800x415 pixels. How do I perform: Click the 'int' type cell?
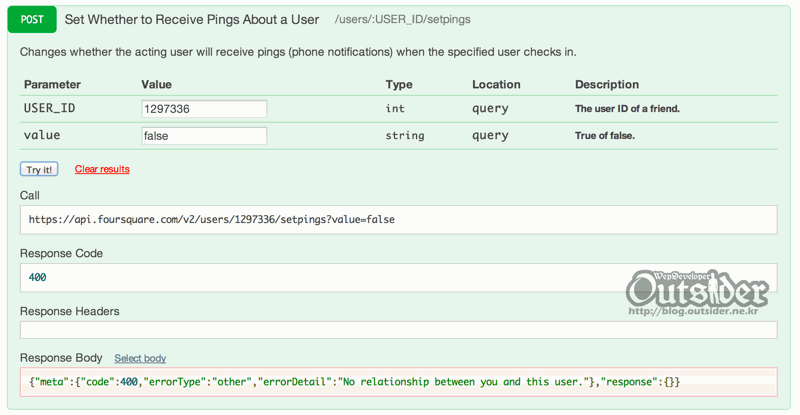[x=395, y=108]
